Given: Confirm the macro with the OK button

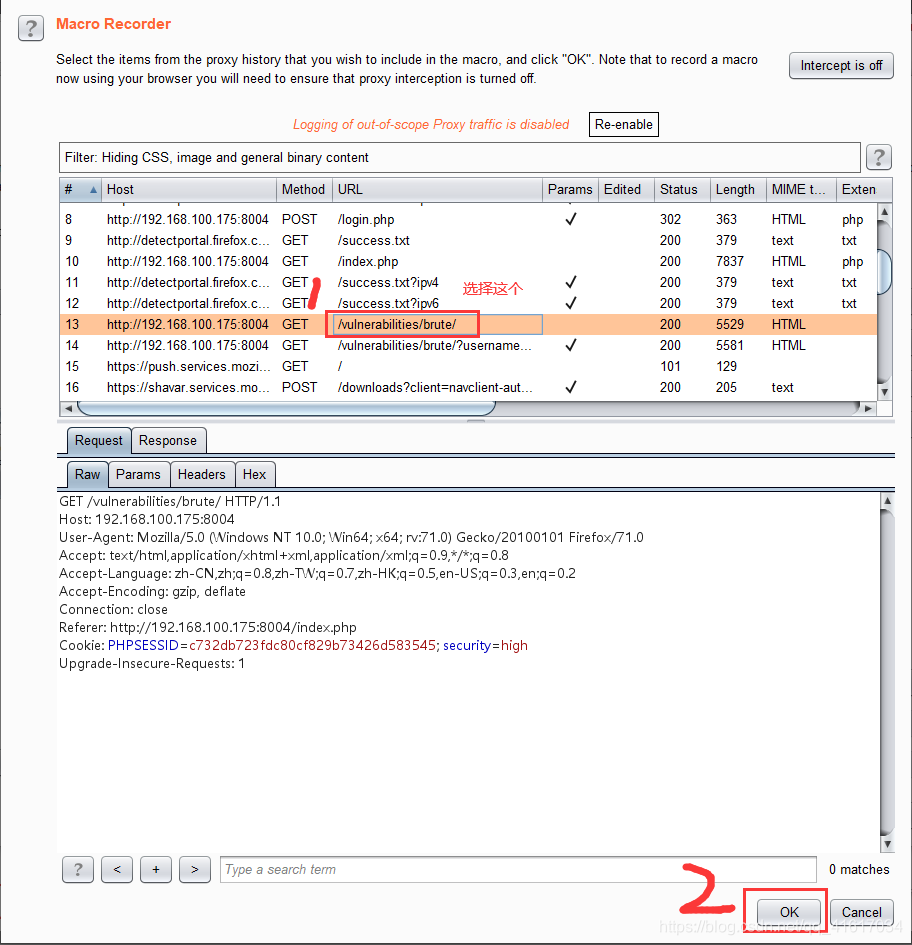Looking at the screenshot, I should pos(788,912).
